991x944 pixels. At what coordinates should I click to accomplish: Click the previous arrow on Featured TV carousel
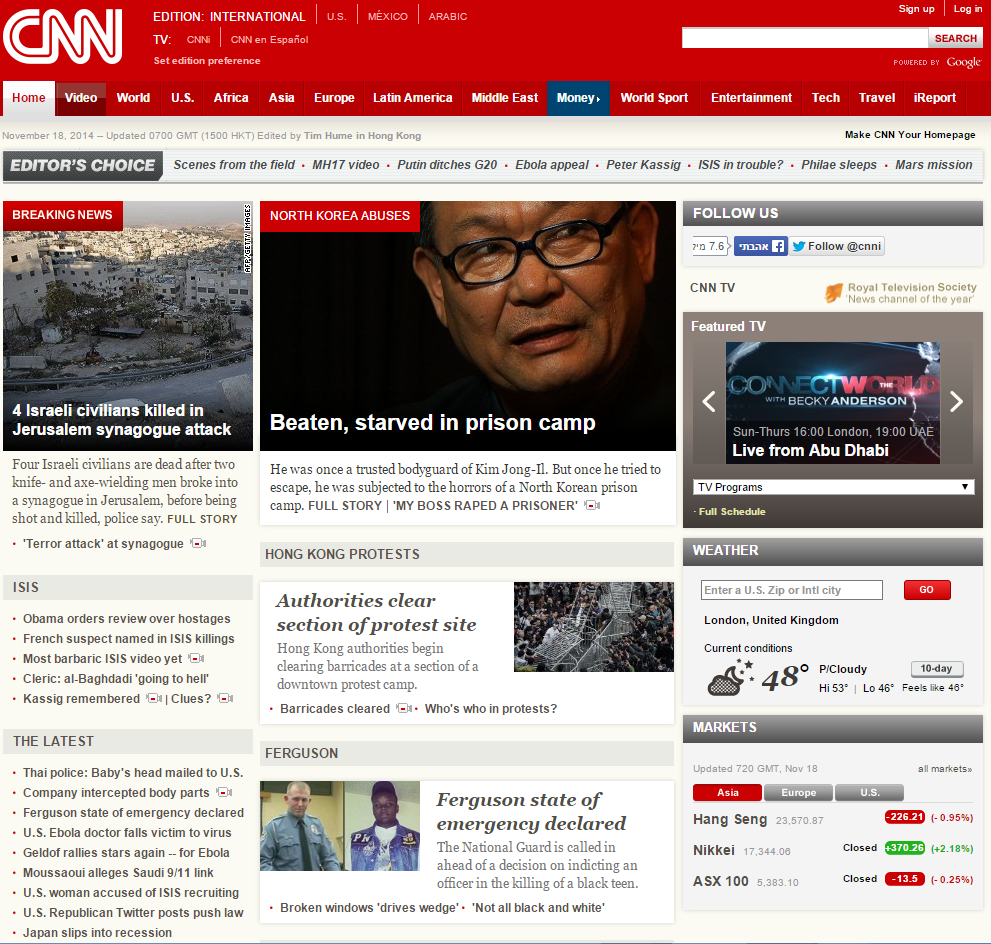(708, 402)
